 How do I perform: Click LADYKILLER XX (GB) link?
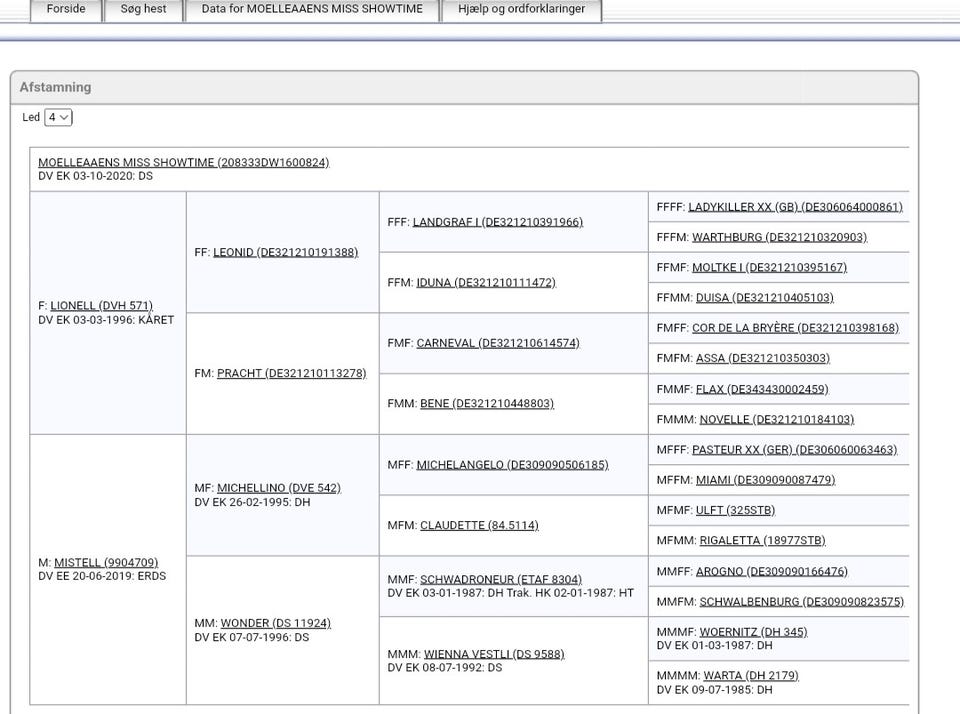click(x=795, y=206)
